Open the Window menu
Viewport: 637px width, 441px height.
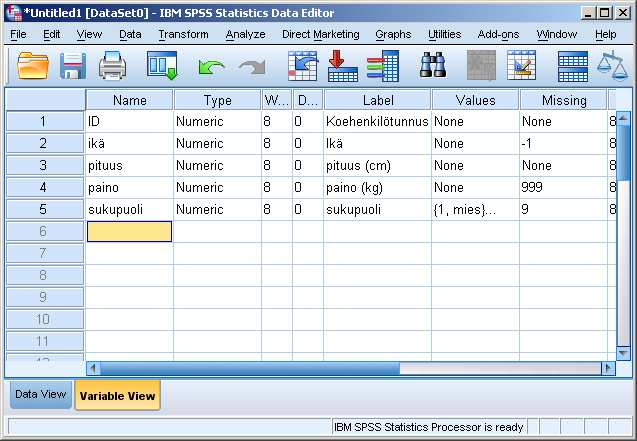click(x=557, y=35)
